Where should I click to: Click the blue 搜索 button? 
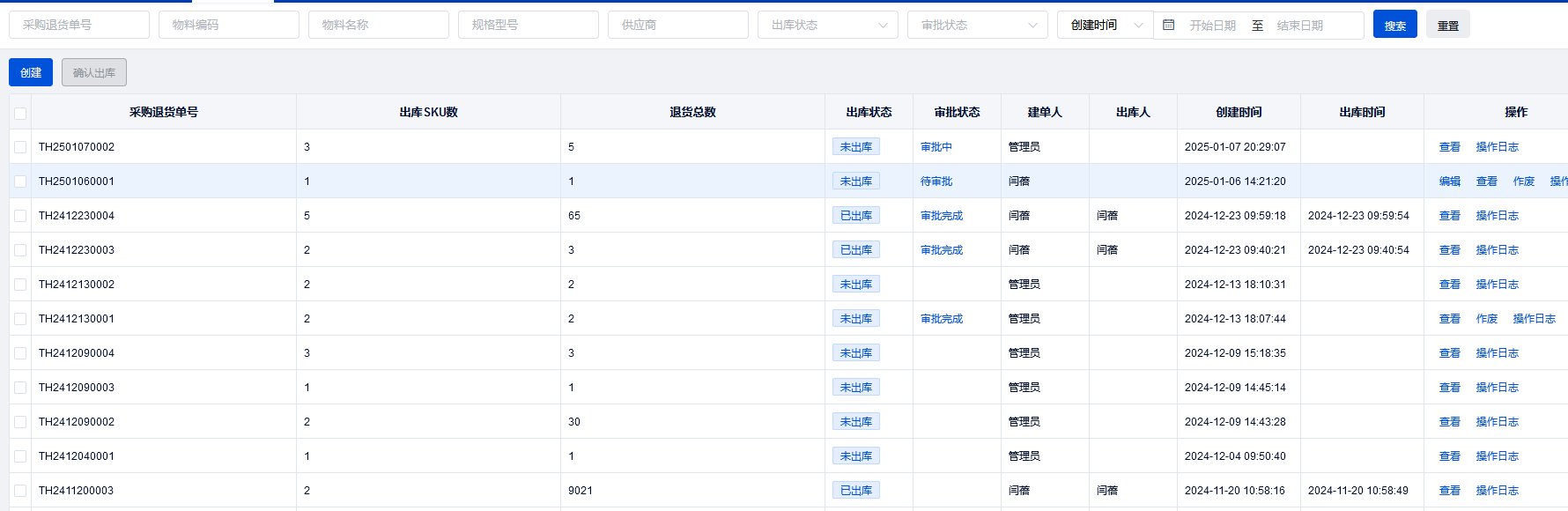(1394, 26)
